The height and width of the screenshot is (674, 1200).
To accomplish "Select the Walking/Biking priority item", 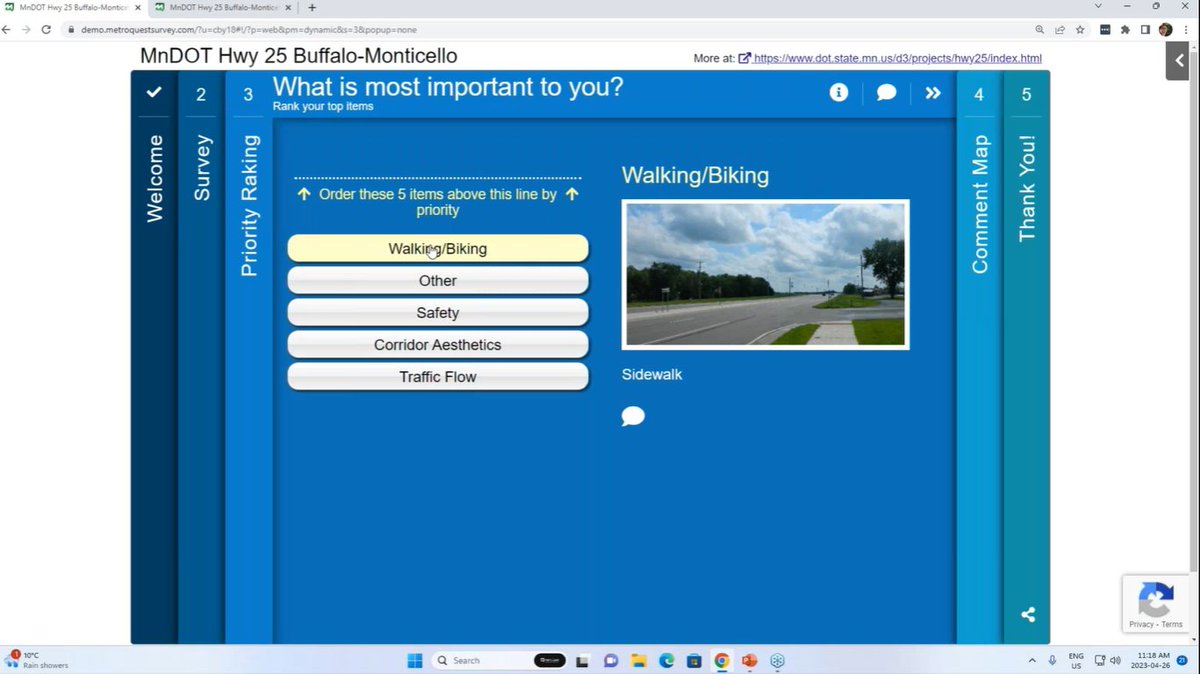I will [x=438, y=248].
